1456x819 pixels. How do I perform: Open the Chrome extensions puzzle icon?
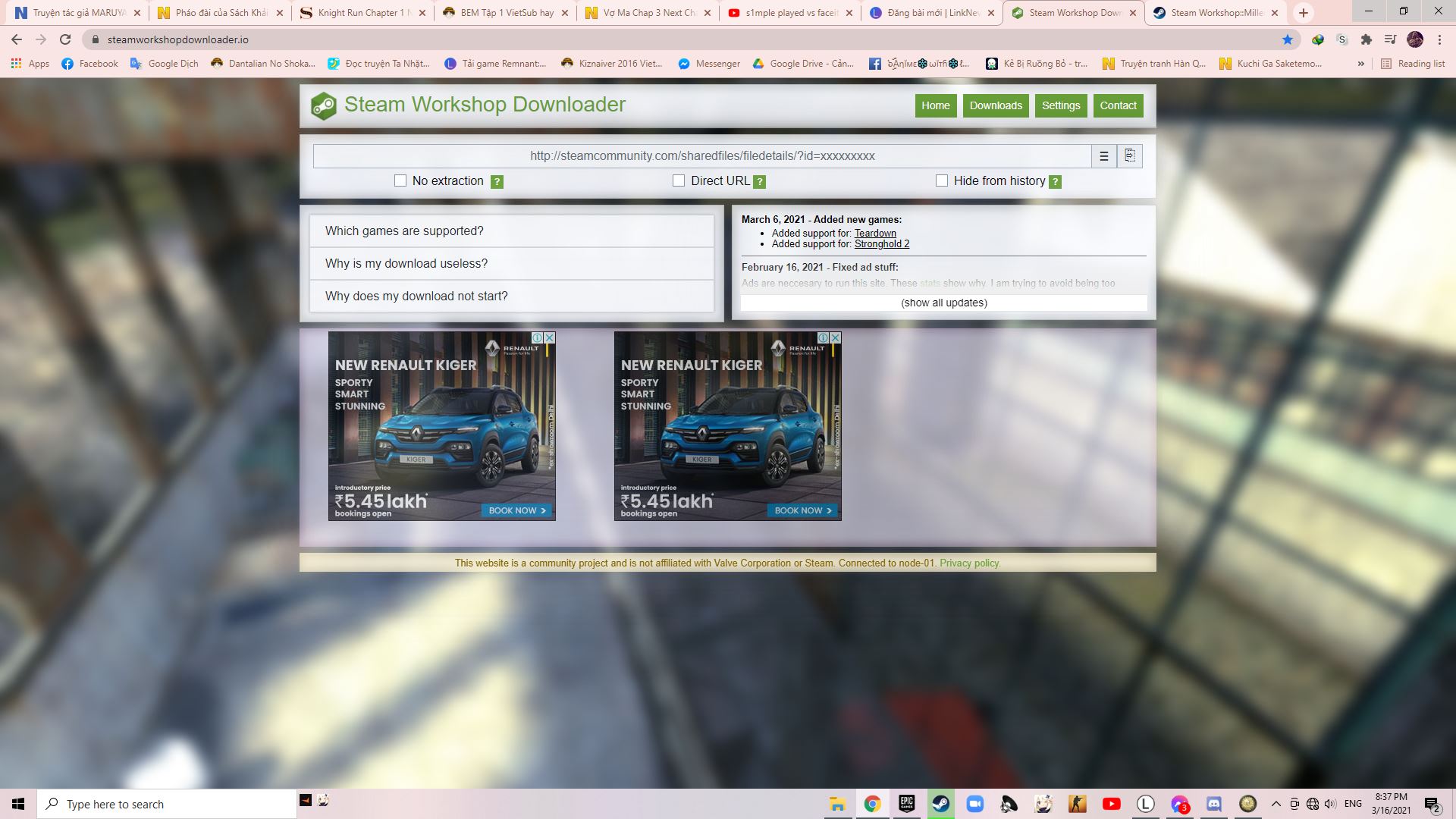pyautogui.click(x=1366, y=39)
